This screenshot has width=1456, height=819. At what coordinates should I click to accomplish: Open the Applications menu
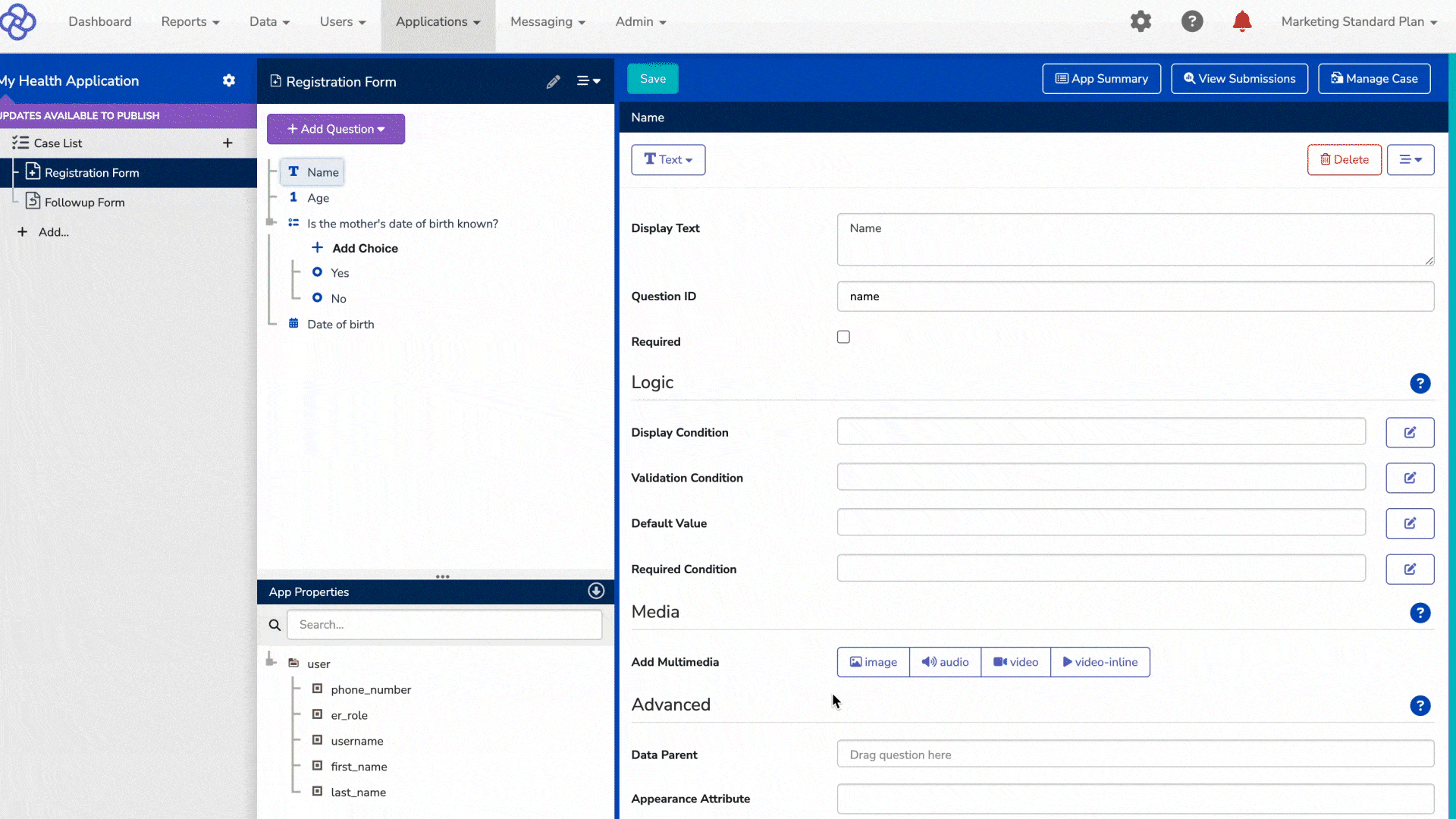[x=437, y=22]
